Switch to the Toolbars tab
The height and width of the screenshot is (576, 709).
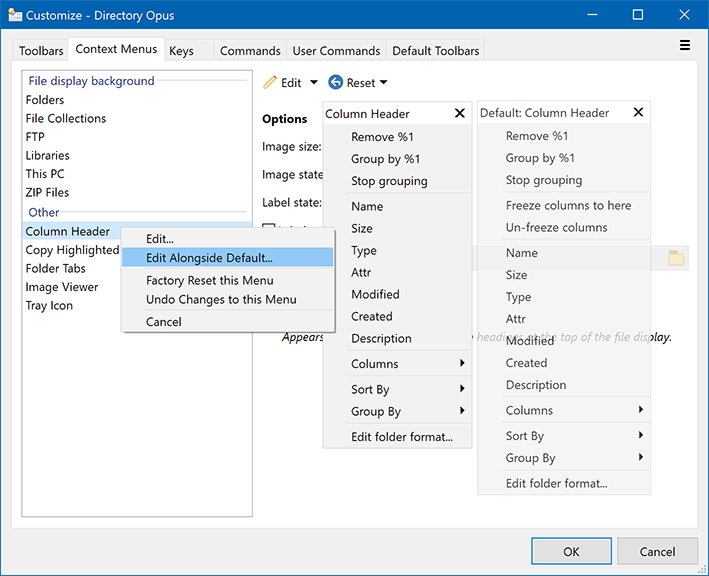click(x=41, y=51)
